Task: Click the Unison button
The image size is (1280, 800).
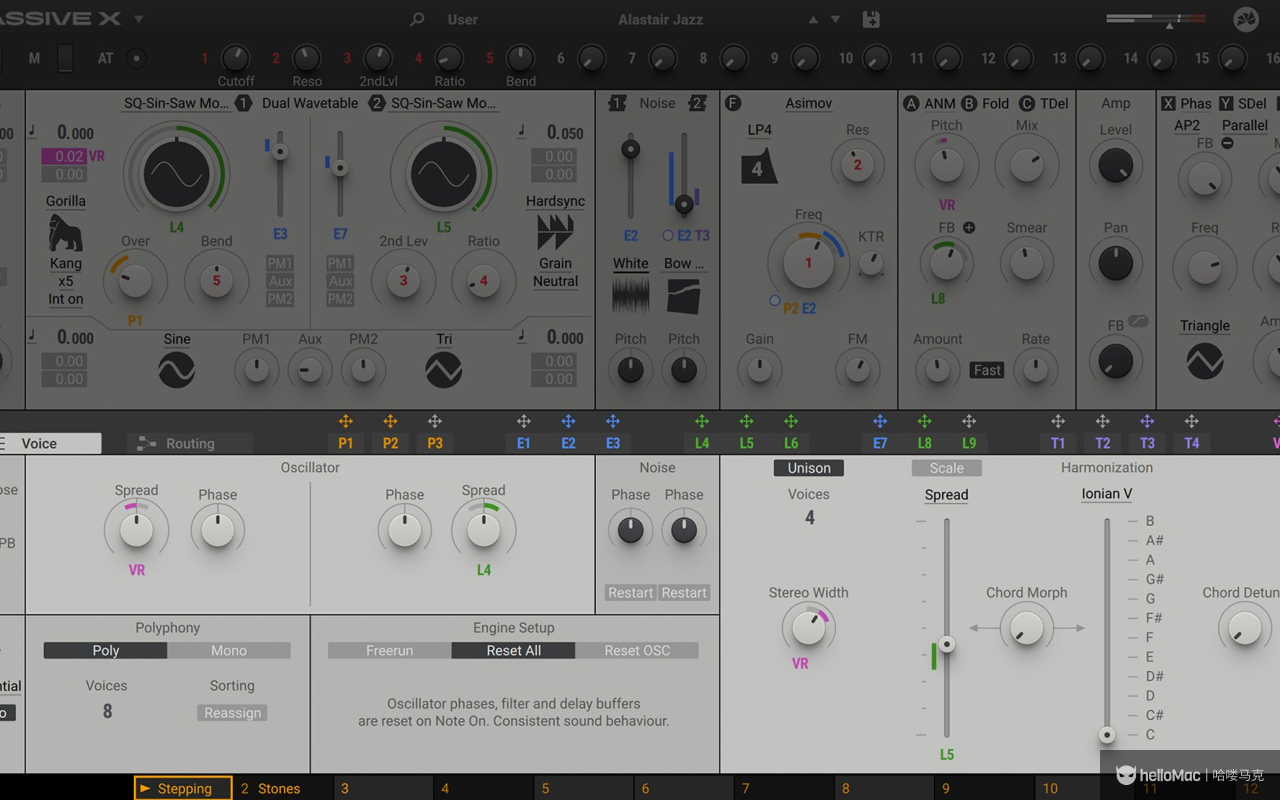Action: (x=809, y=468)
